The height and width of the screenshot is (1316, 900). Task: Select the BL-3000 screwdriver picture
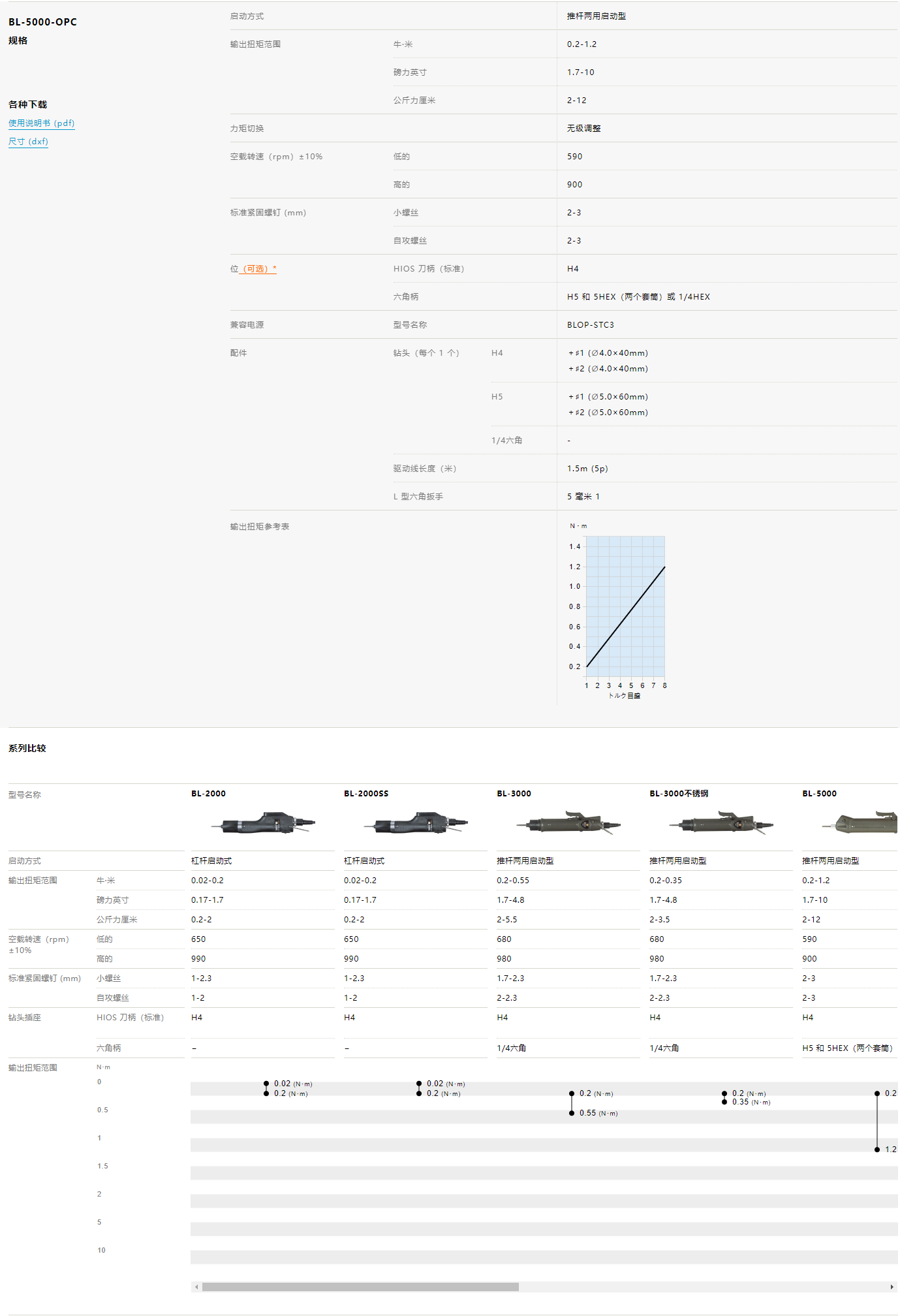pyautogui.click(x=568, y=824)
